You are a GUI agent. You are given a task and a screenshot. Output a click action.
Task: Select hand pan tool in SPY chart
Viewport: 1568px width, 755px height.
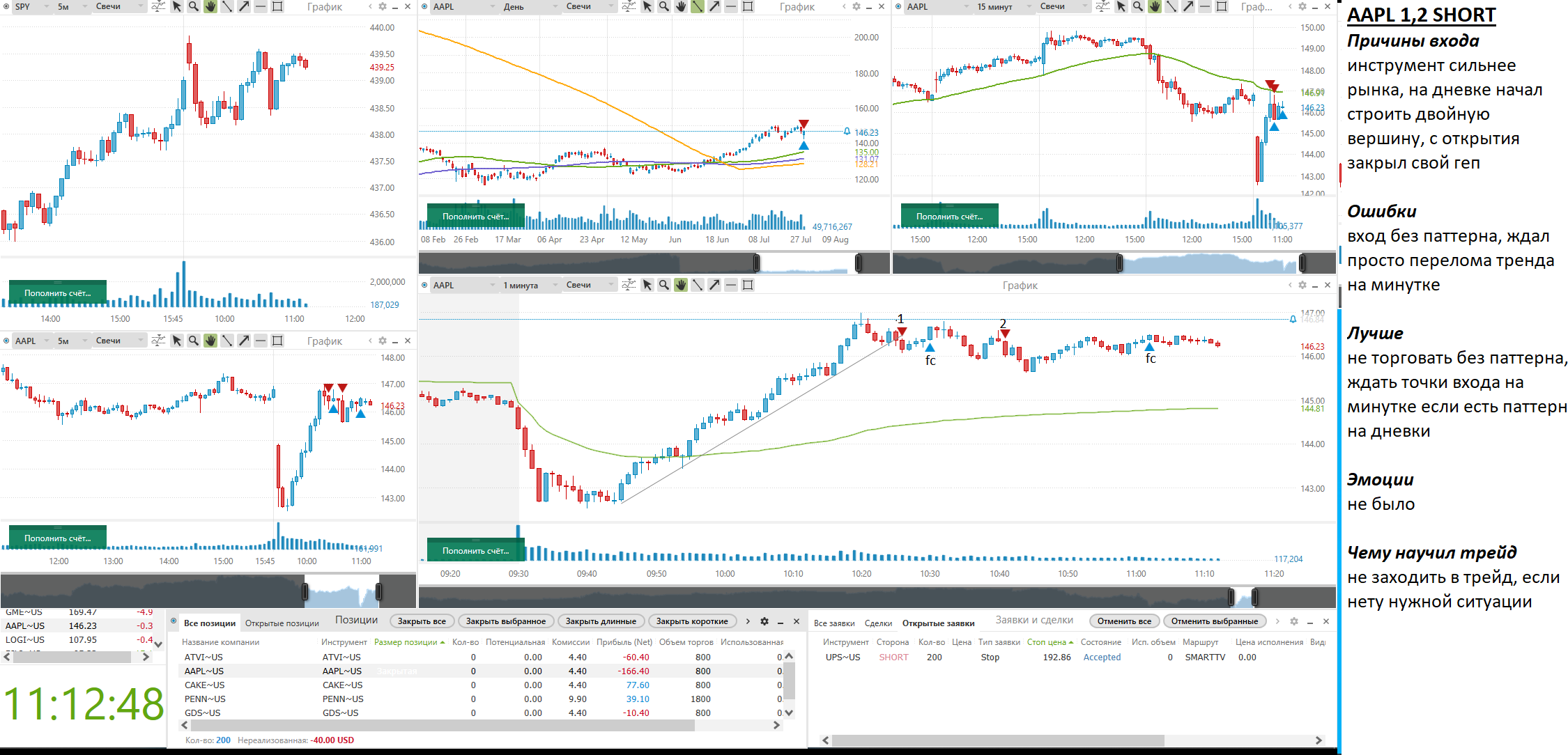tap(210, 6)
